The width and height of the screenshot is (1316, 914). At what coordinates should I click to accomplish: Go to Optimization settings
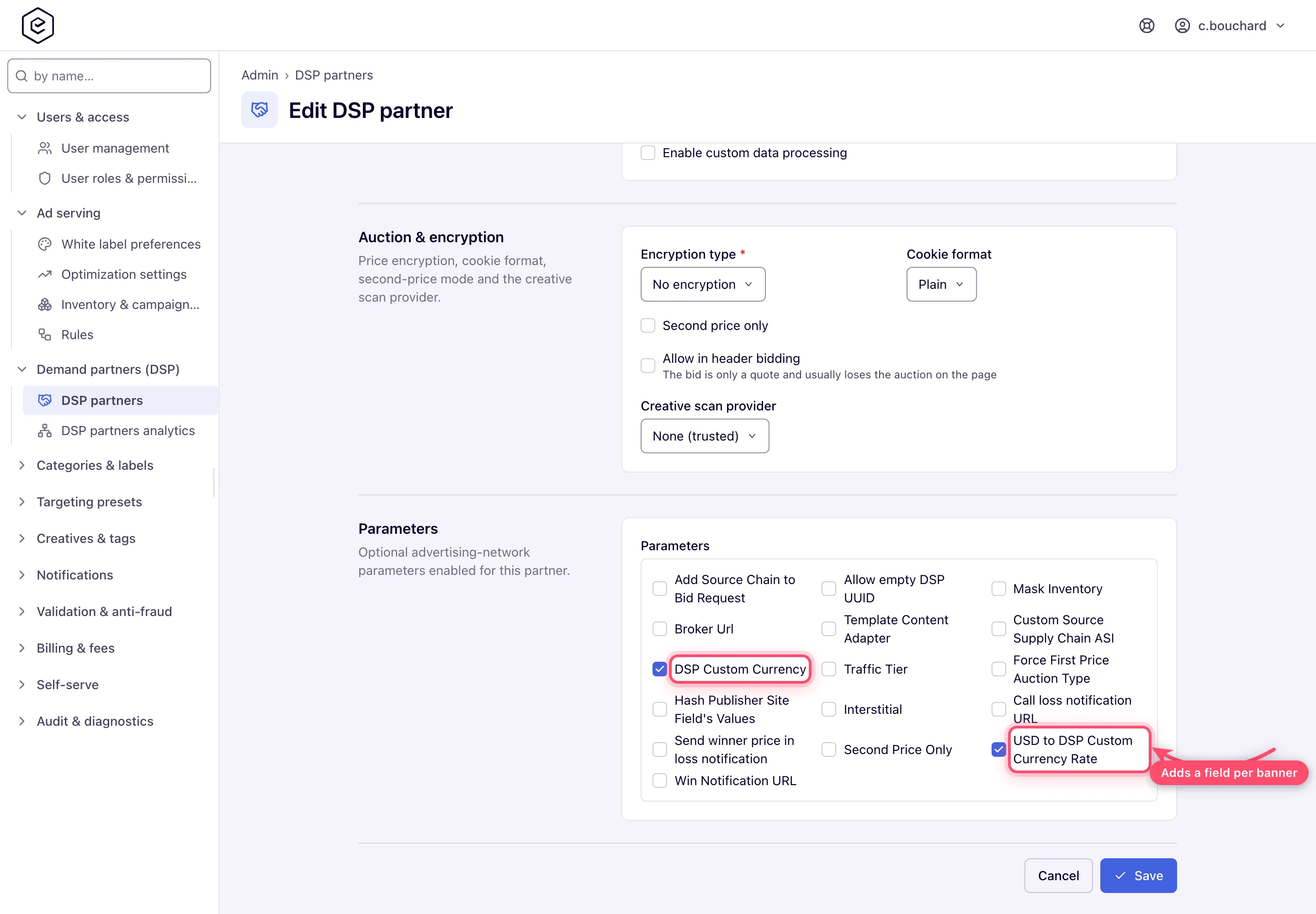[120, 274]
